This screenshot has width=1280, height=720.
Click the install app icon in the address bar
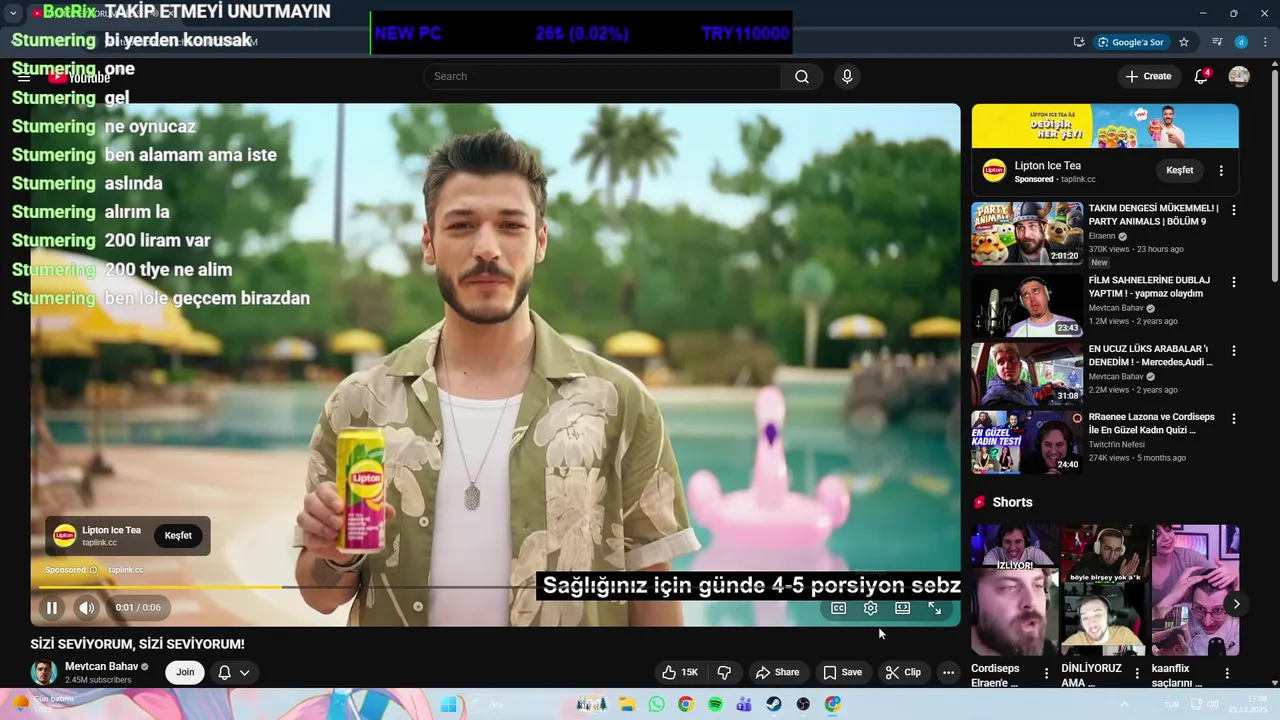tap(1079, 42)
